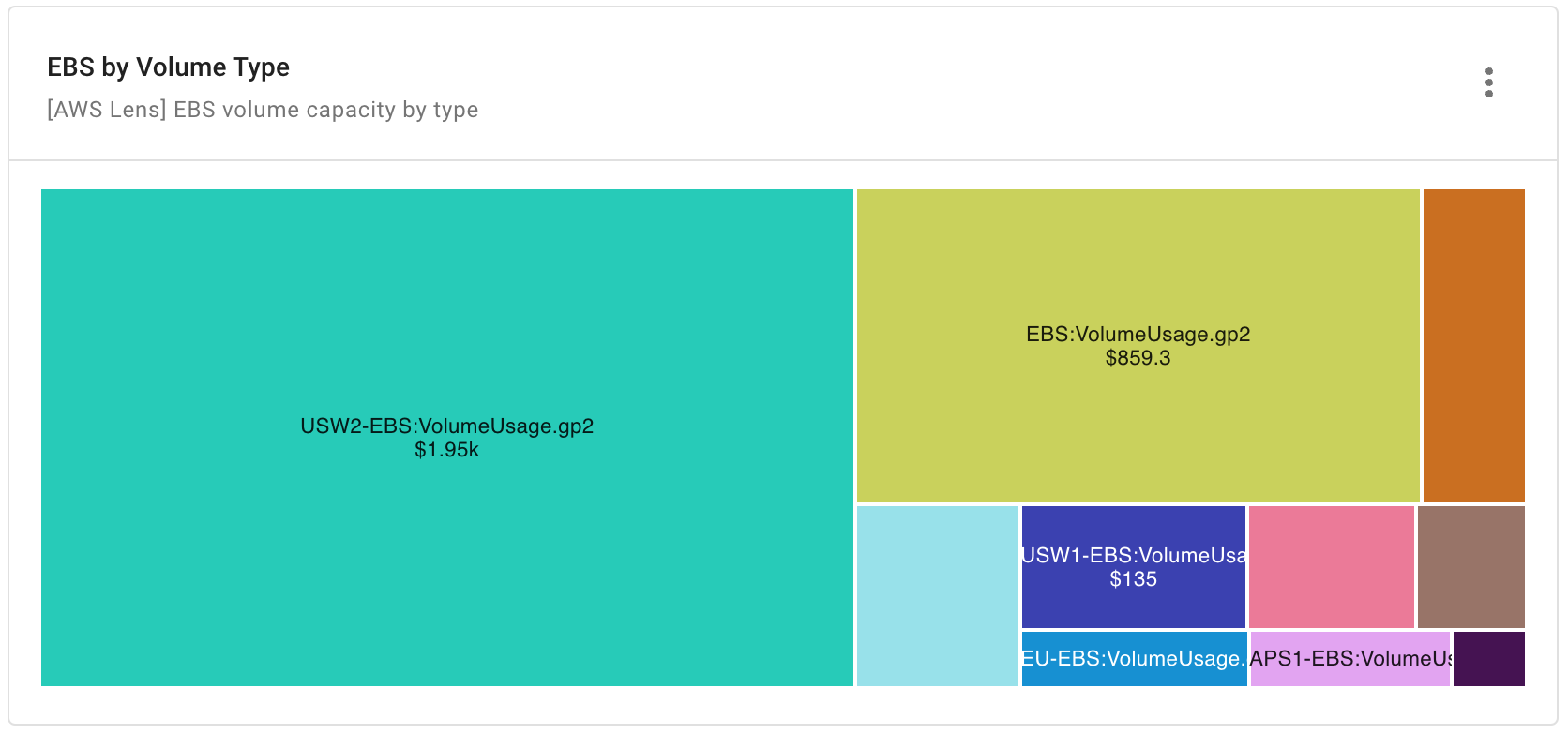Select the lavender APS1-EBS:VolumeUsage tile
Viewport: 1568px width, 733px height.
pyautogui.click(x=1349, y=659)
